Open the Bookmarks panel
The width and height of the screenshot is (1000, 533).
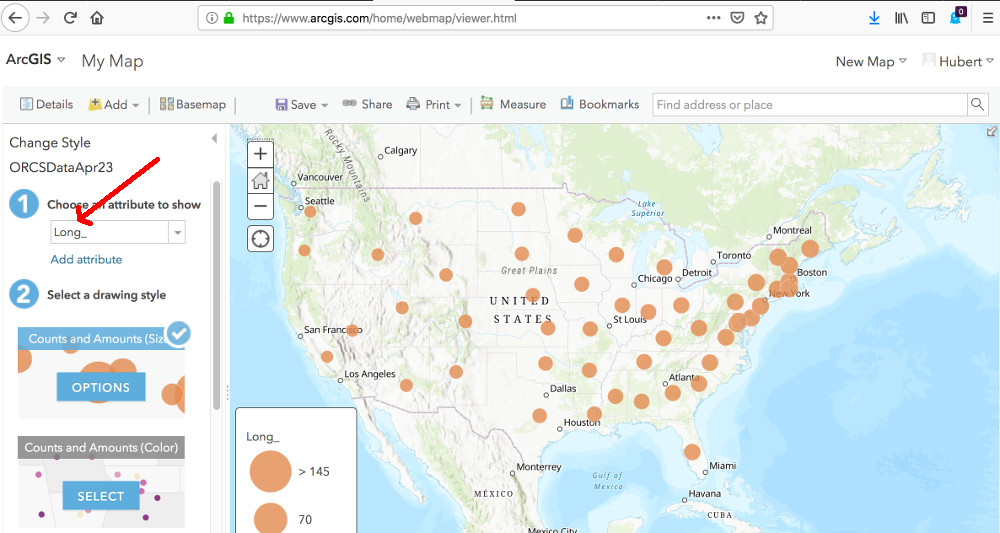(x=599, y=104)
